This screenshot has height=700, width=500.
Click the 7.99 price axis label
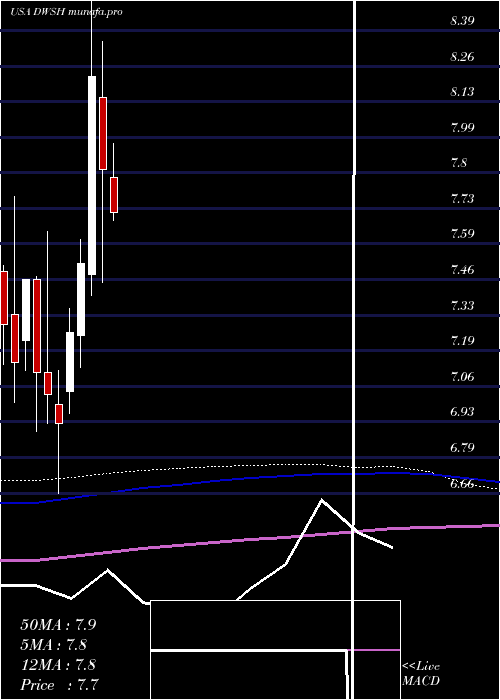462,128
